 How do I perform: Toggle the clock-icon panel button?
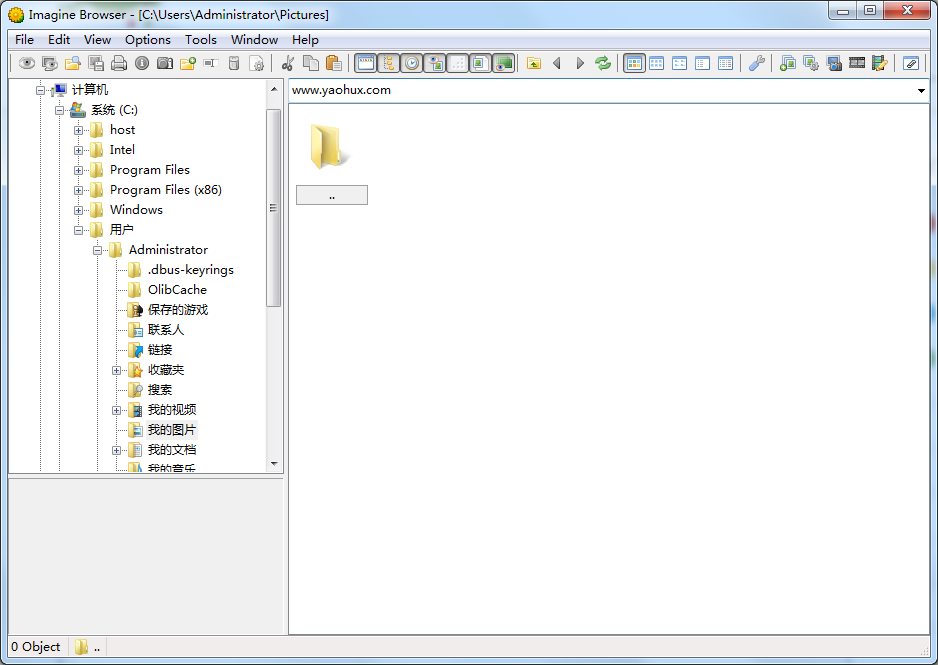(412, 63)
